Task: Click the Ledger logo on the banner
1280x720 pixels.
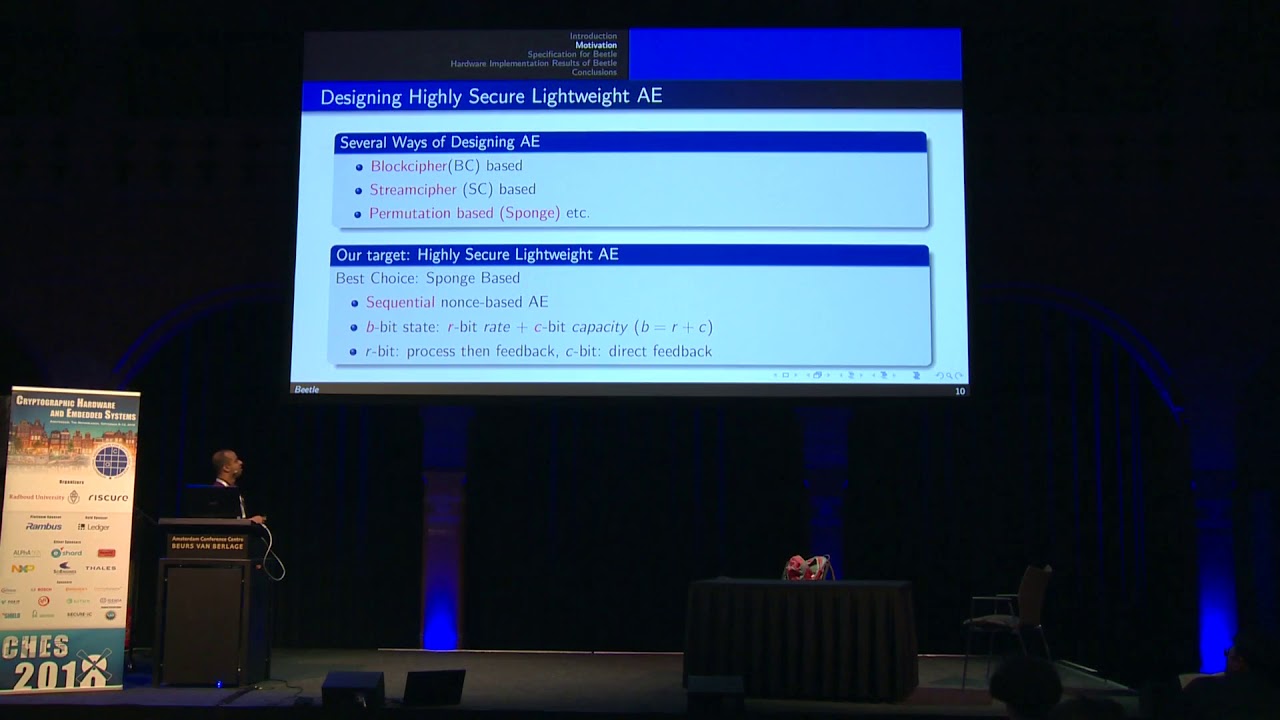Action: (x=94, y=527)
